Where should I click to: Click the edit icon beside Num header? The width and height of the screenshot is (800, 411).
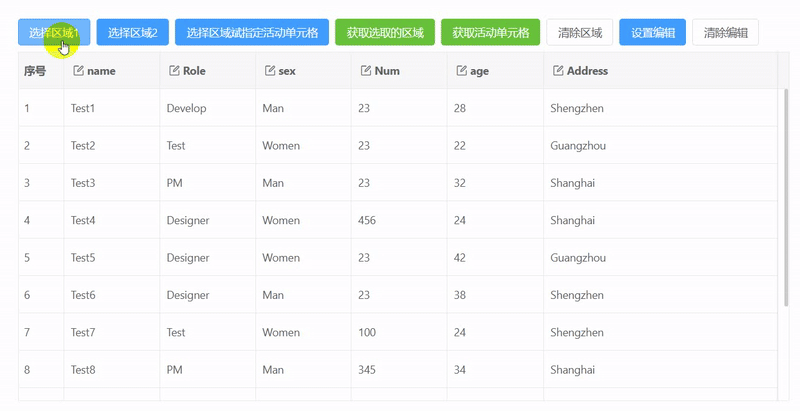[x=366, y=70]
